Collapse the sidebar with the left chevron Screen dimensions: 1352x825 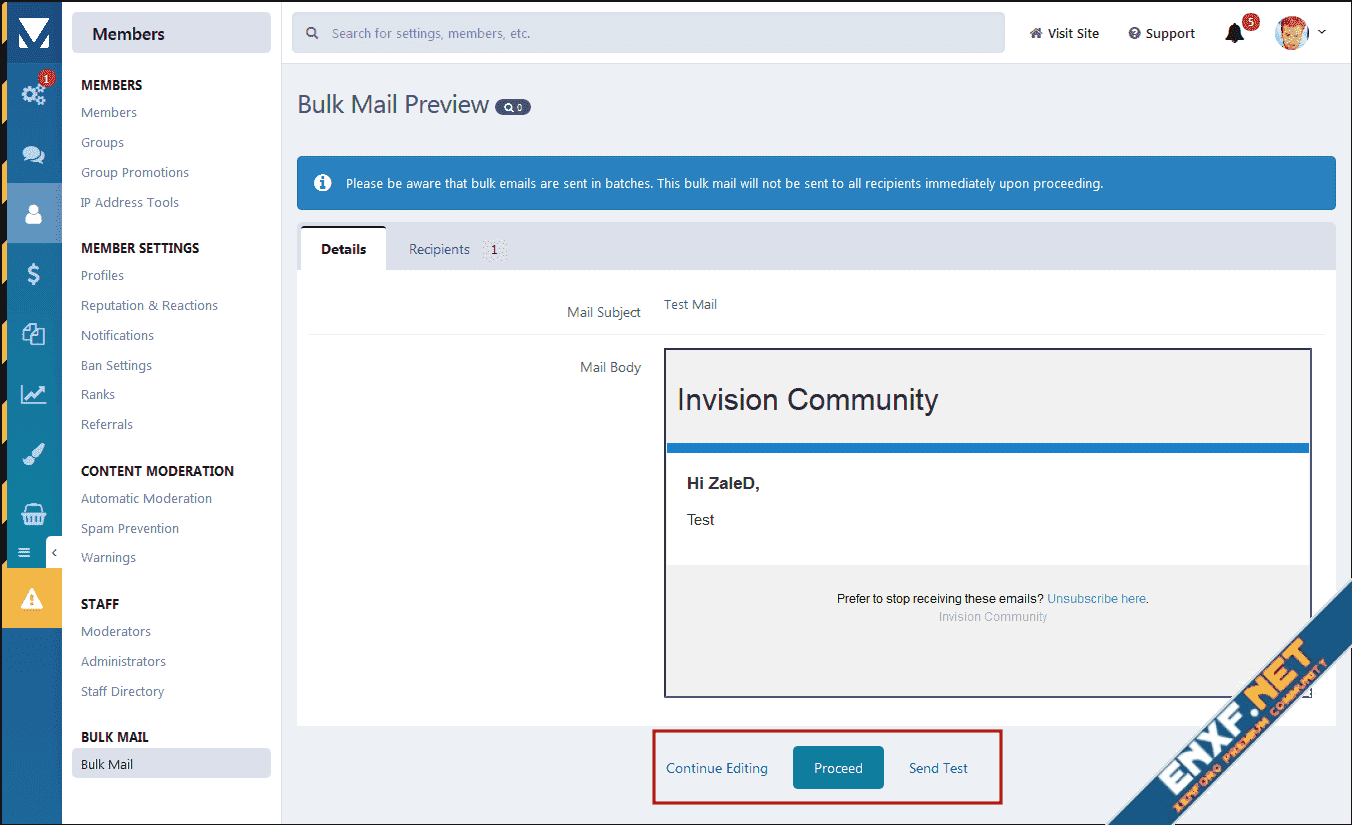click(55, 552)
